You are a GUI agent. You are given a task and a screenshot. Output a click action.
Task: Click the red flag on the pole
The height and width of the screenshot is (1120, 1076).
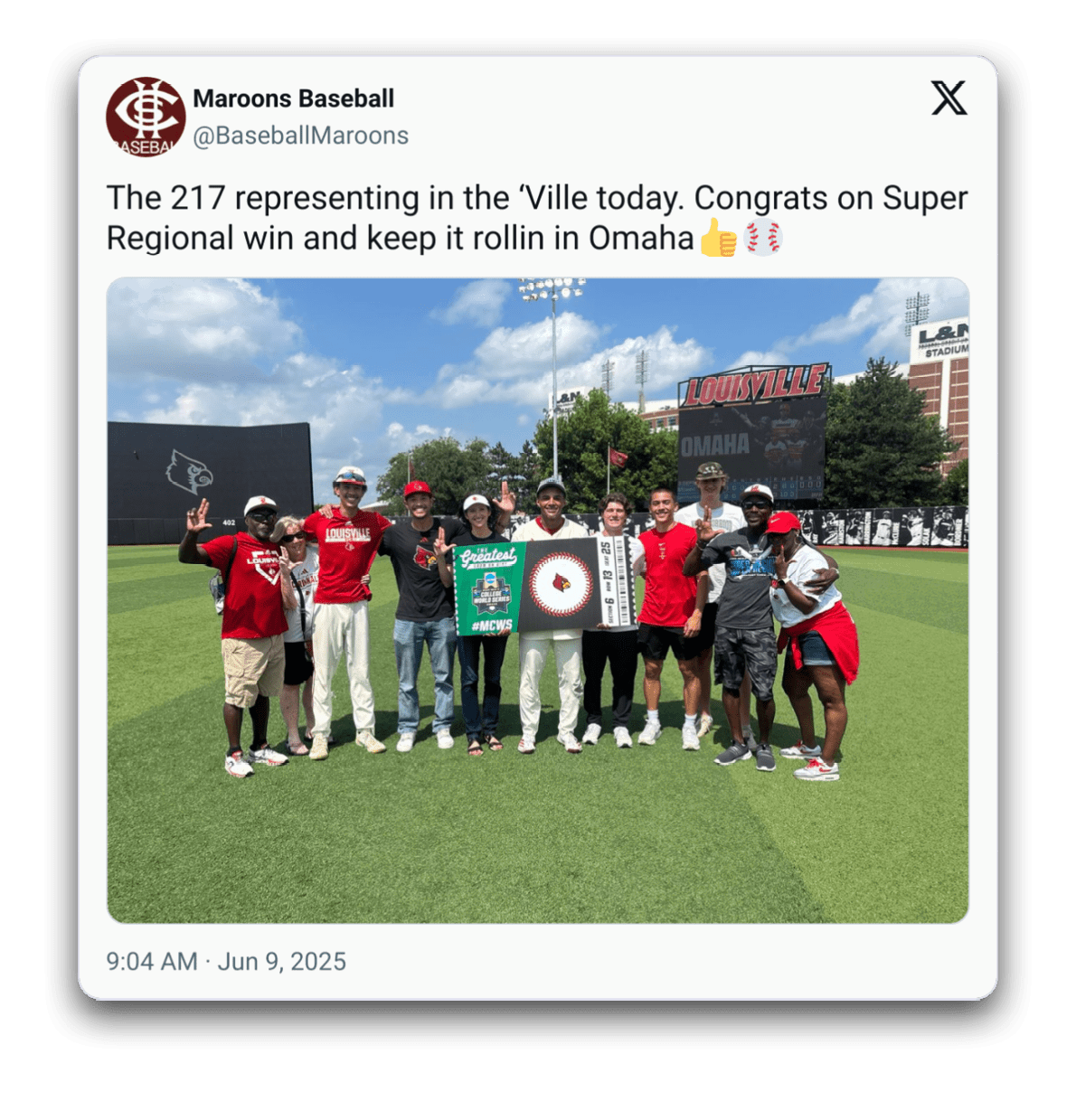[618, 456]
